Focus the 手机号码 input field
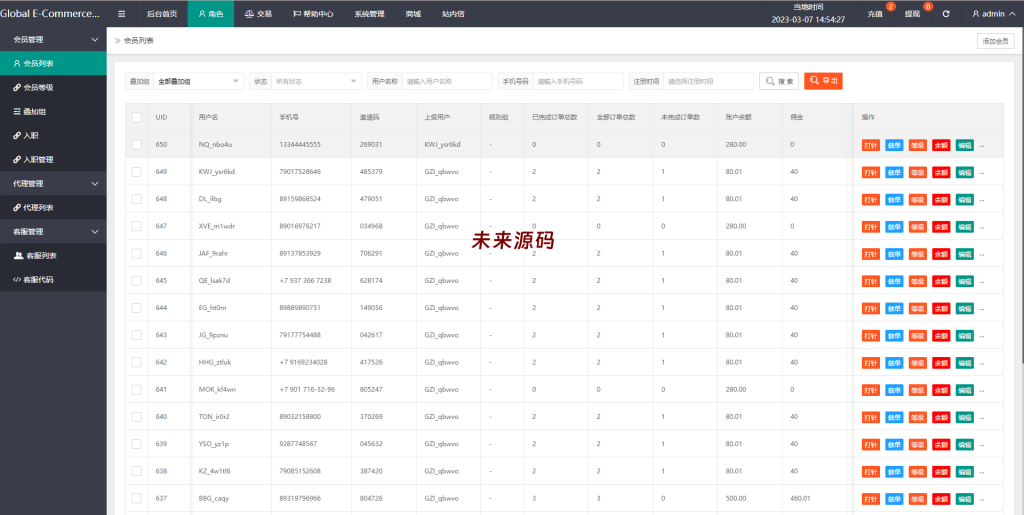This screenshot has width=1024, height=515. point(578,81)
